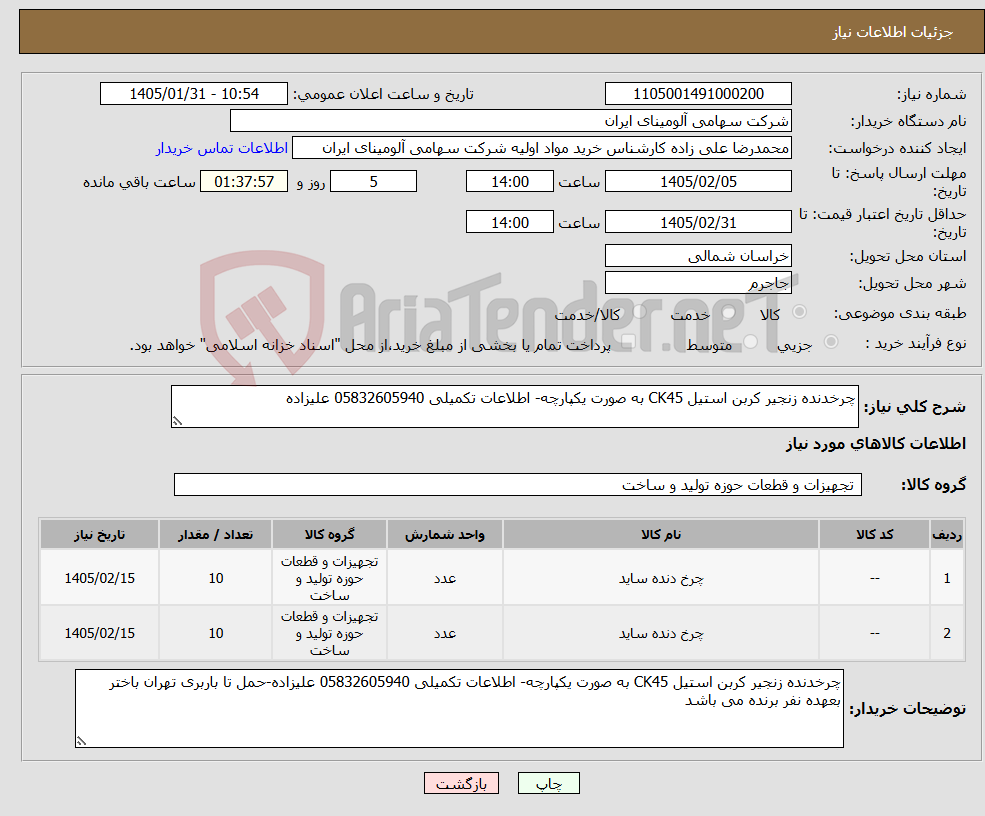Viewport: 985px width, 816px height.
Task: Click the price validity date 1405/02/31
Action: tap(698, 222)
